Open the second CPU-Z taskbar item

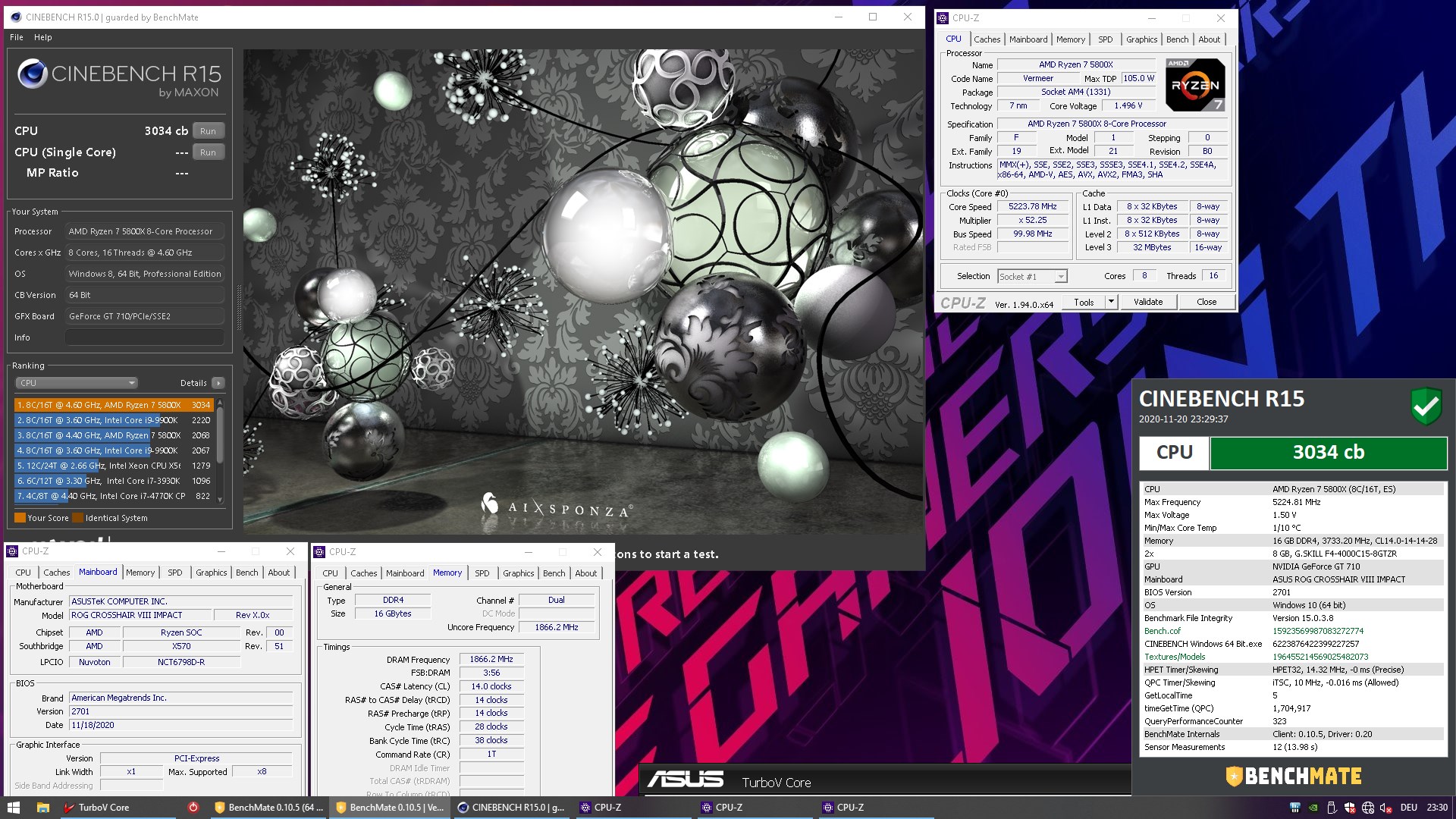(754, 808)
